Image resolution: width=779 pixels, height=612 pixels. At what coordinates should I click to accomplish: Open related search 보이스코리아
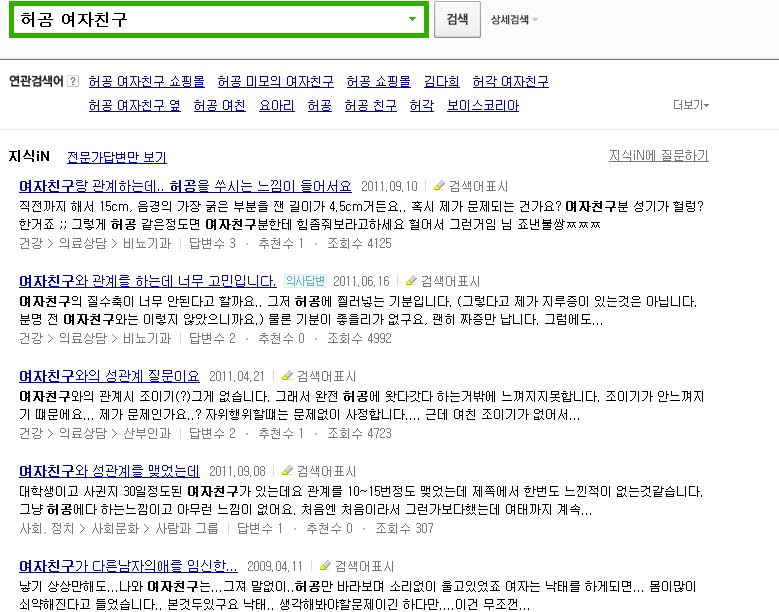pos(483,105)
